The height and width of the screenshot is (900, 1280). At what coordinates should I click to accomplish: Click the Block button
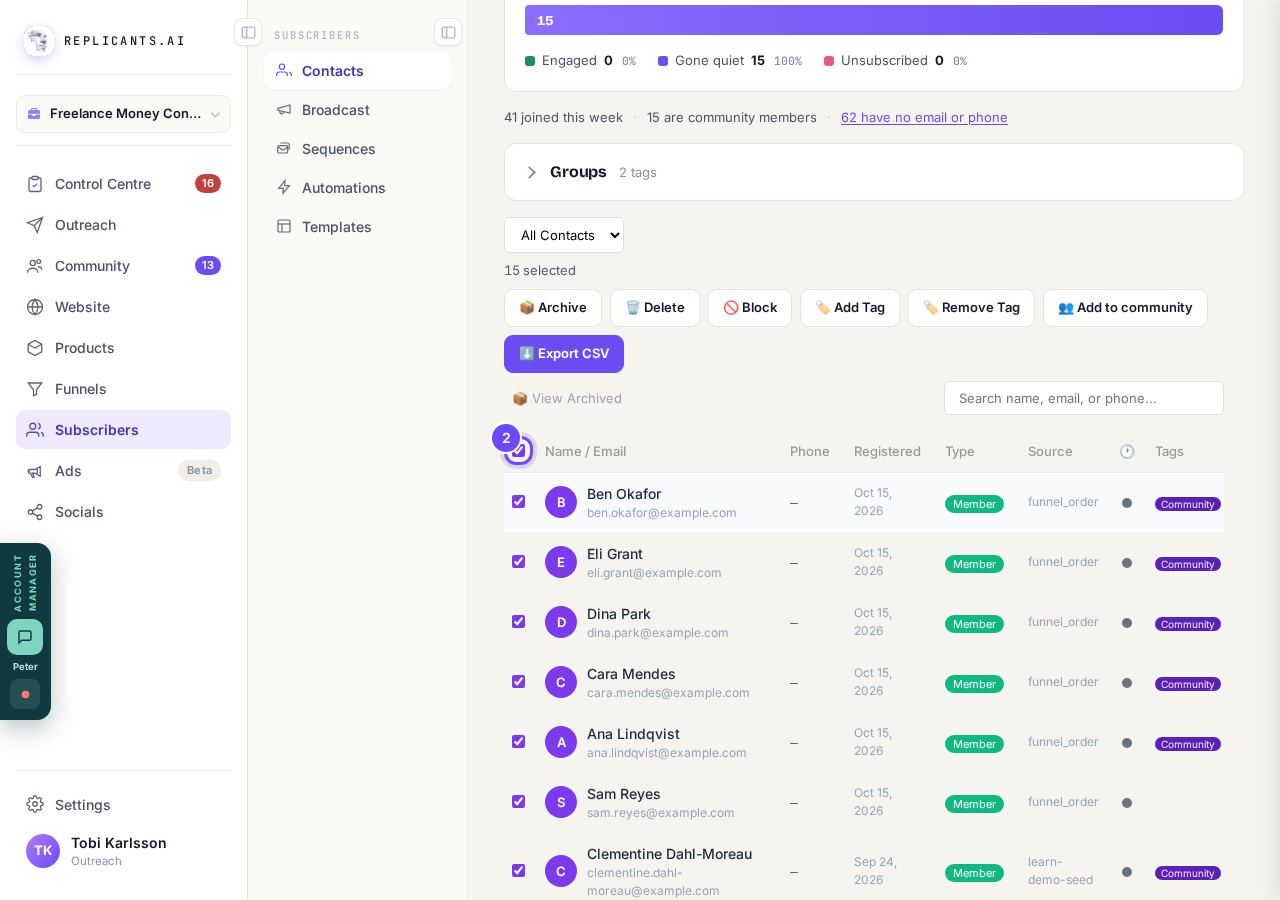click(750, 308)
